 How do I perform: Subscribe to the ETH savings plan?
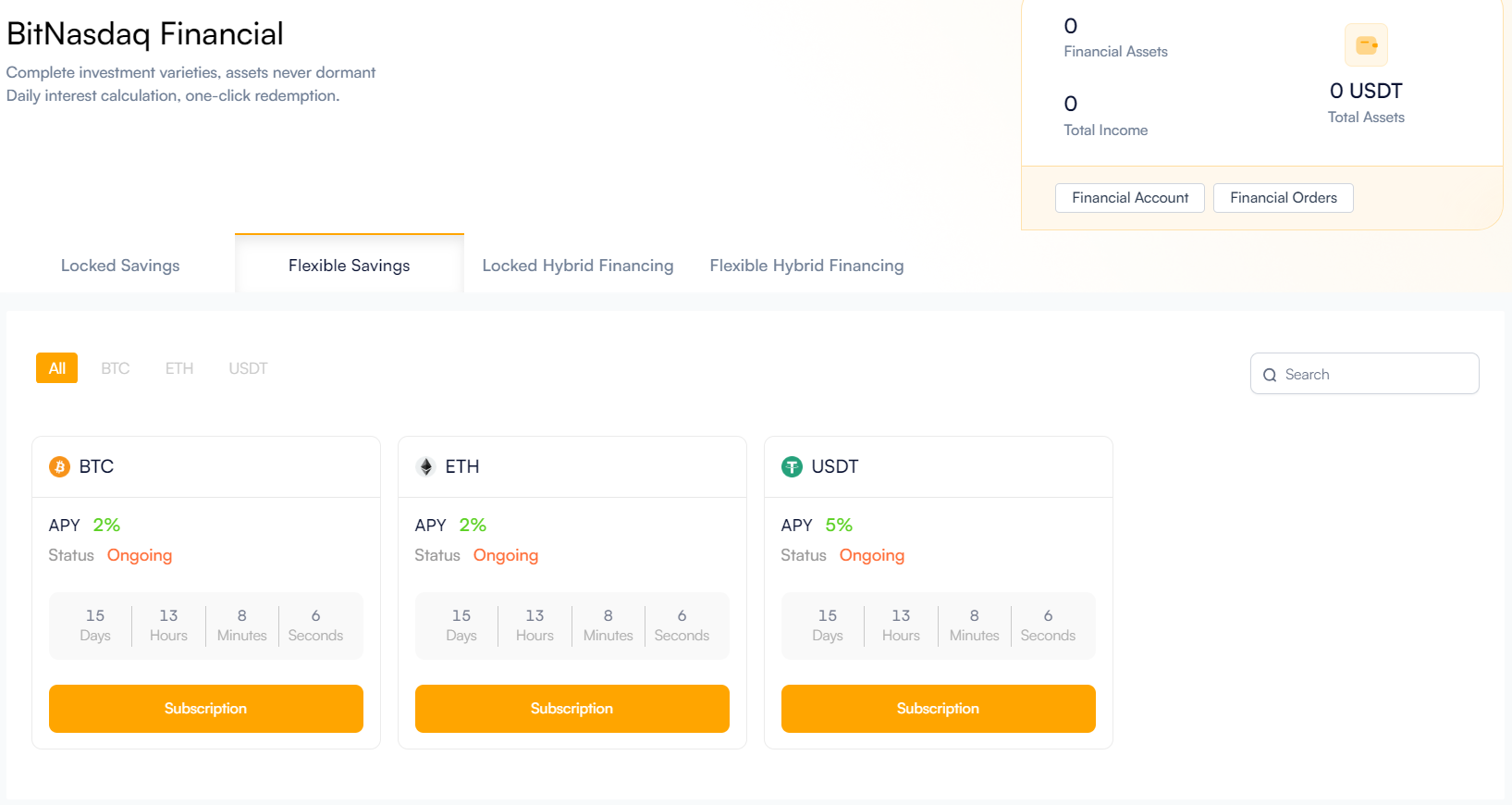(572, 709)
